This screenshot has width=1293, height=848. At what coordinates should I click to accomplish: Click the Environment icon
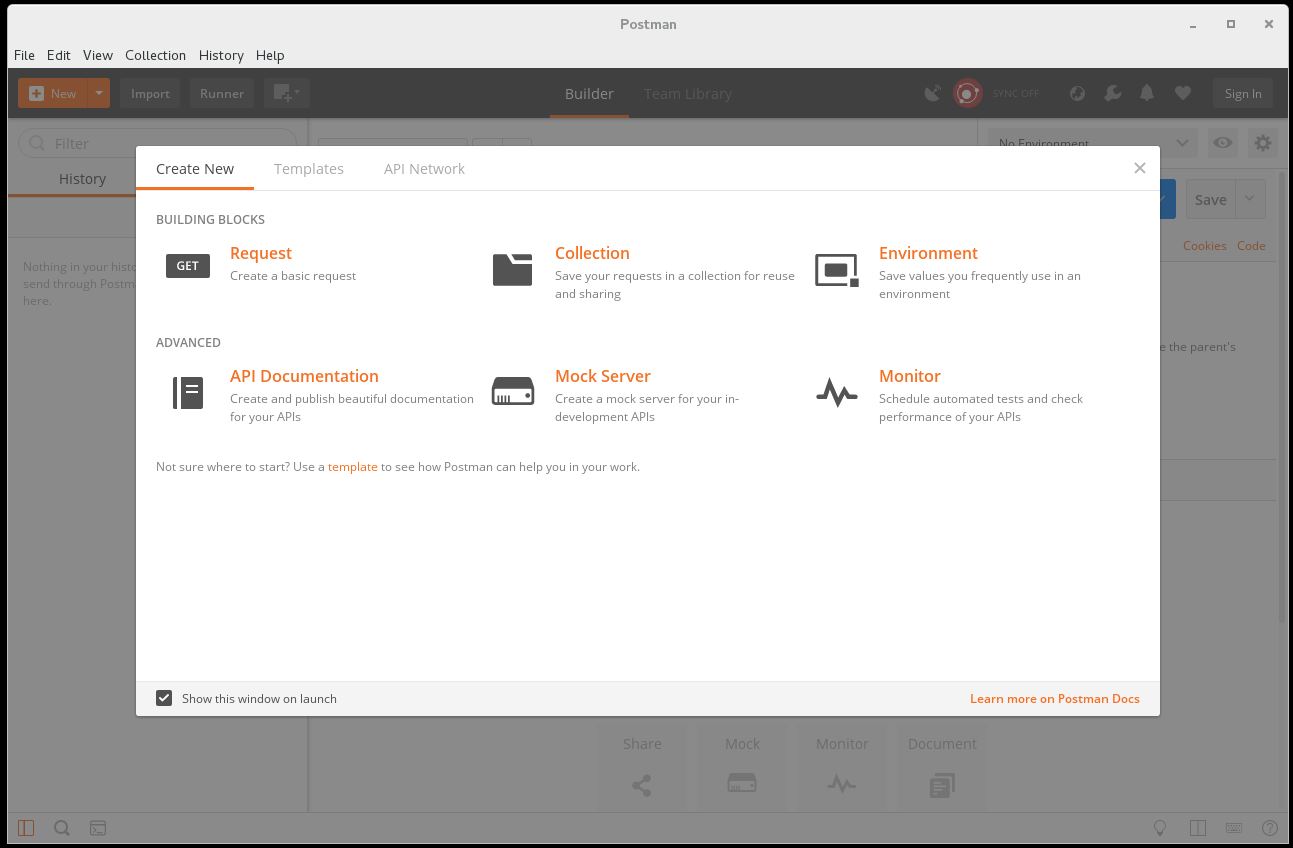click(x=836, y=270)
